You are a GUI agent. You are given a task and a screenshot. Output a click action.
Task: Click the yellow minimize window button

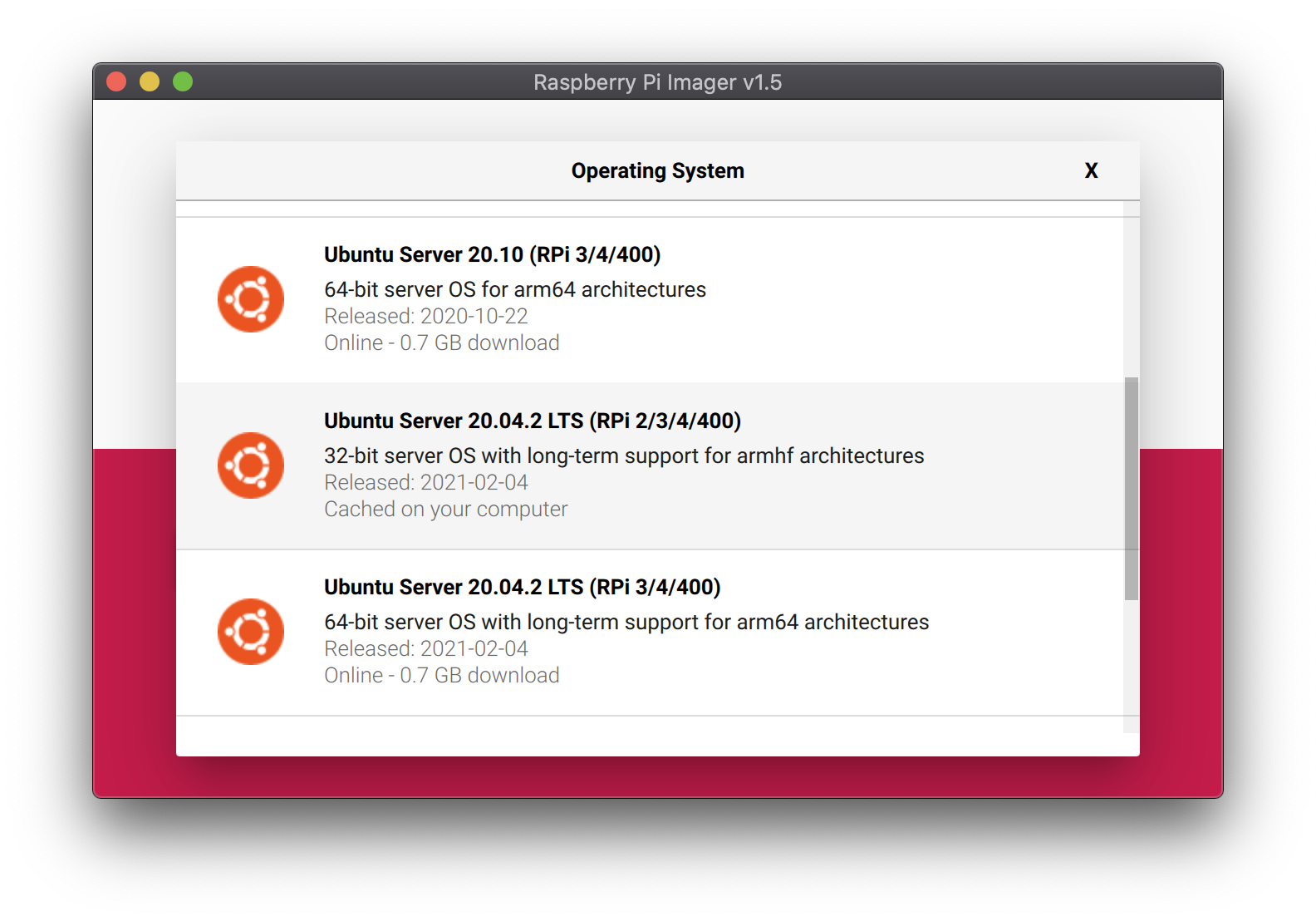point(150,81)
